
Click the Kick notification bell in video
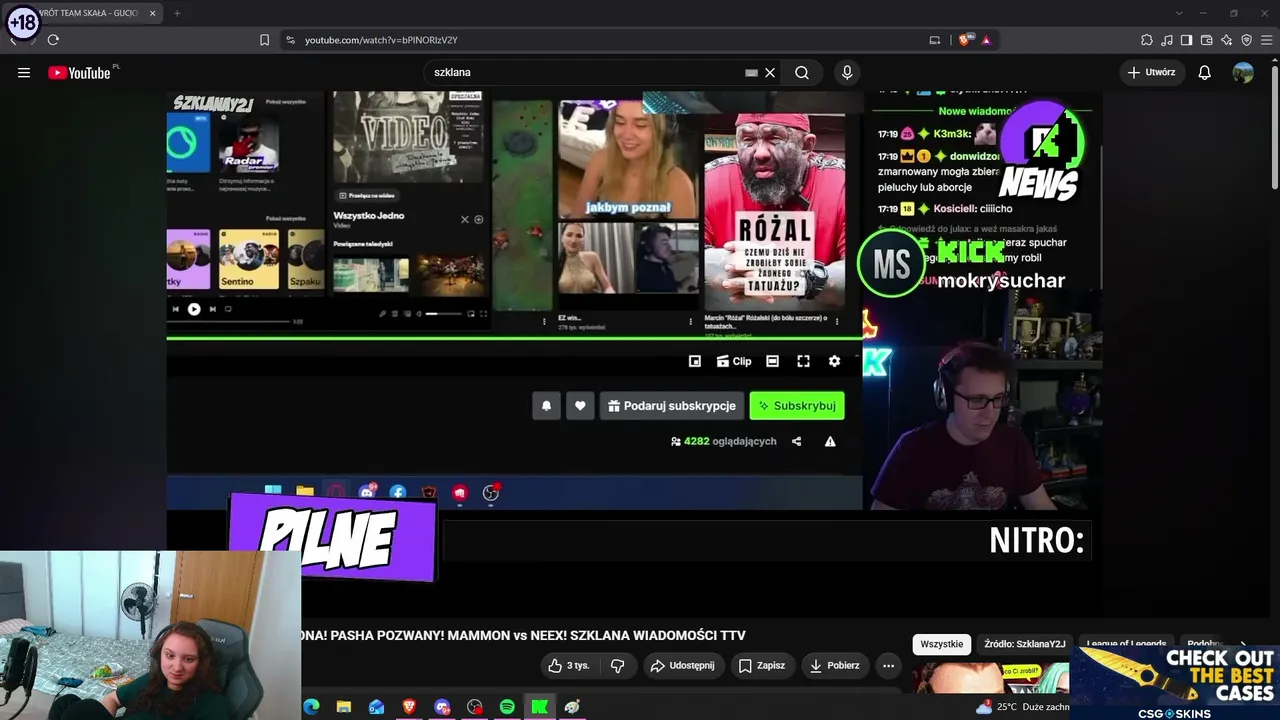click(546, 405)
